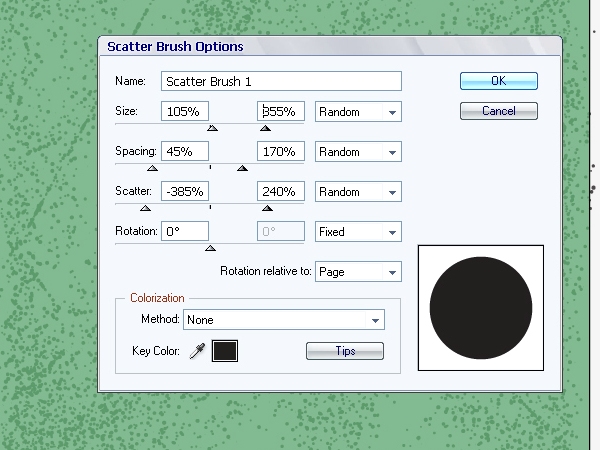Click the Key Color eyedropper icon

coord(197,351)
